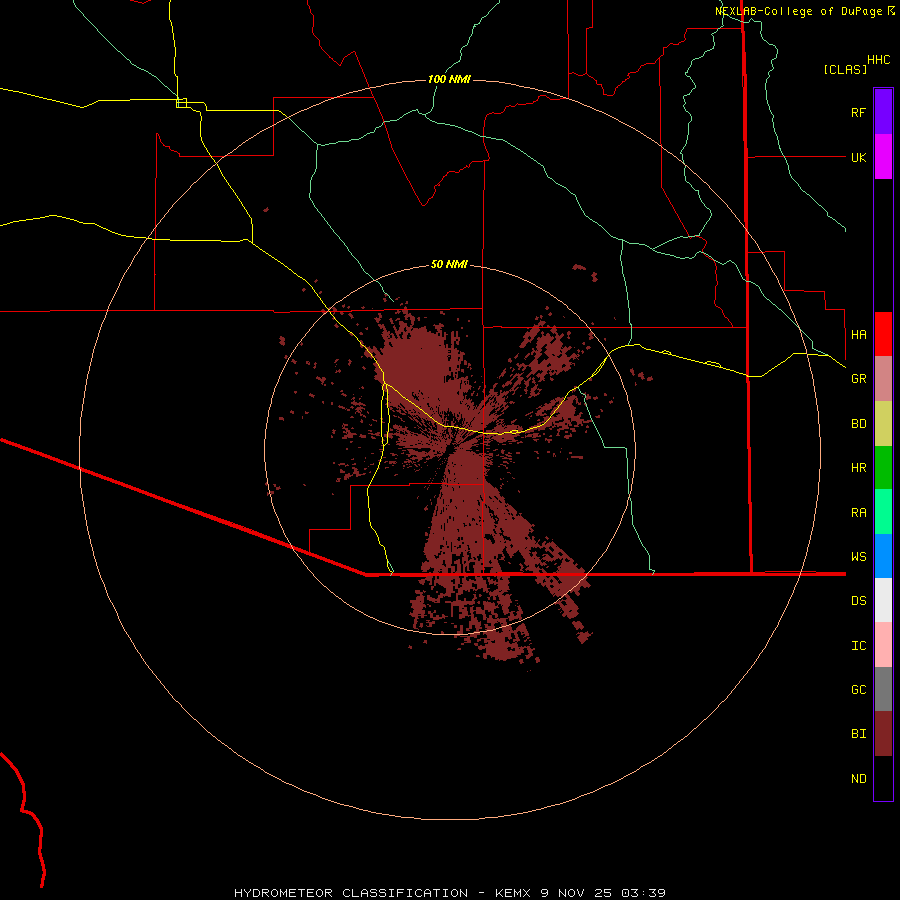Click the green HR legend swatch

[x=883, y=468]
